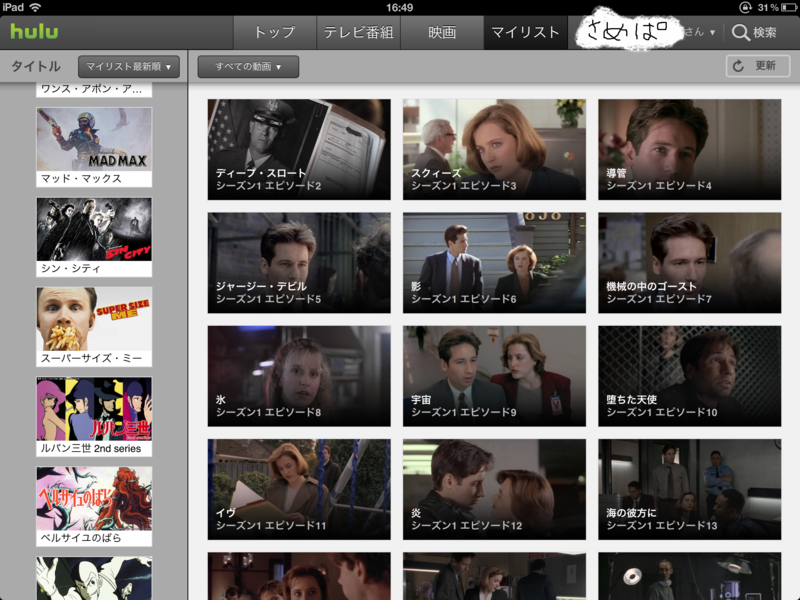Open the テレビ番組 tab
This screenshot has height=600, width=800.
tap(359, 33)
